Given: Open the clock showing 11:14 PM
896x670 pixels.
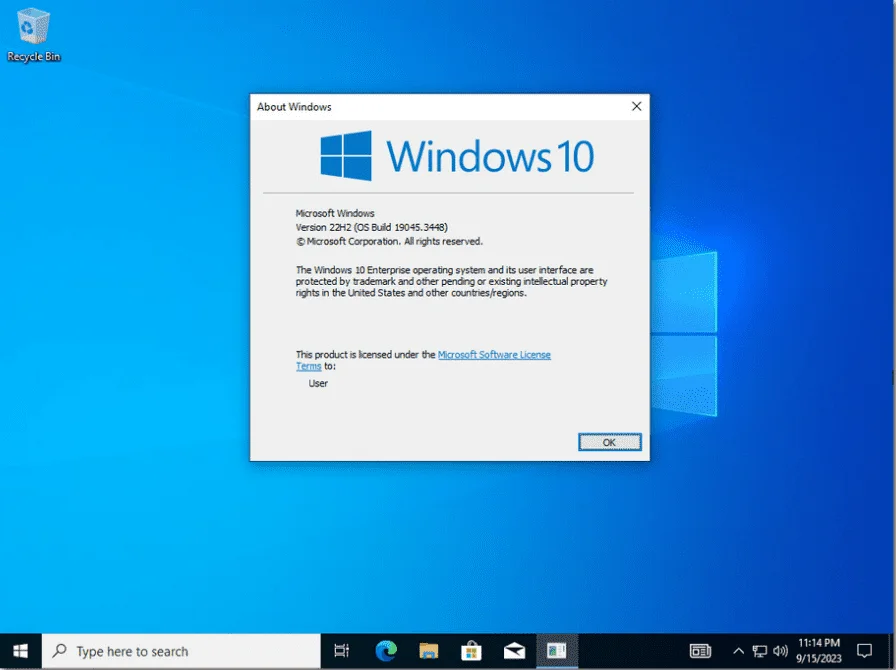Looking at the screenshot, I should (819, 651).
